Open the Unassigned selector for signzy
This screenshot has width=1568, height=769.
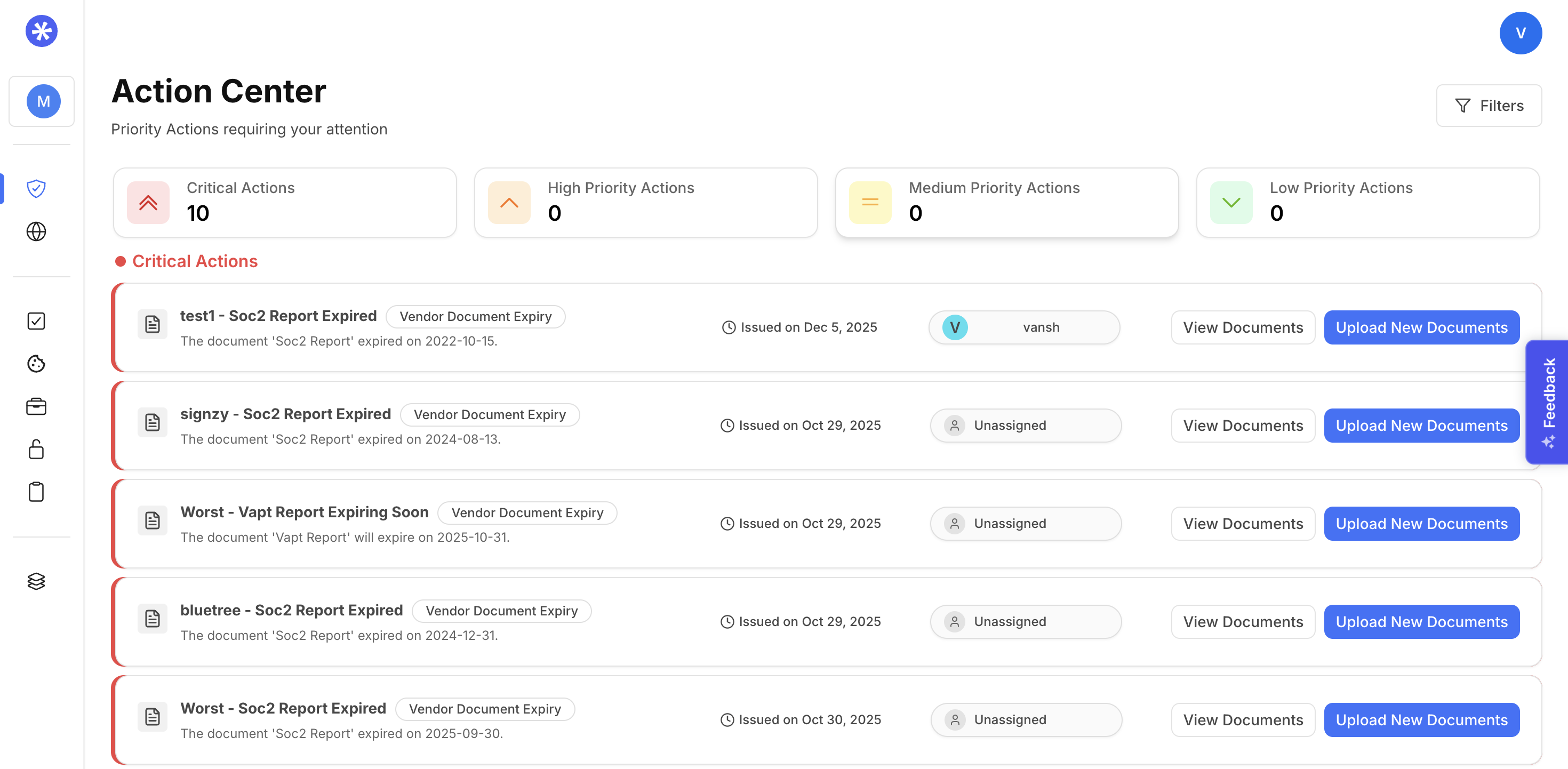[x=1025, y=425]
